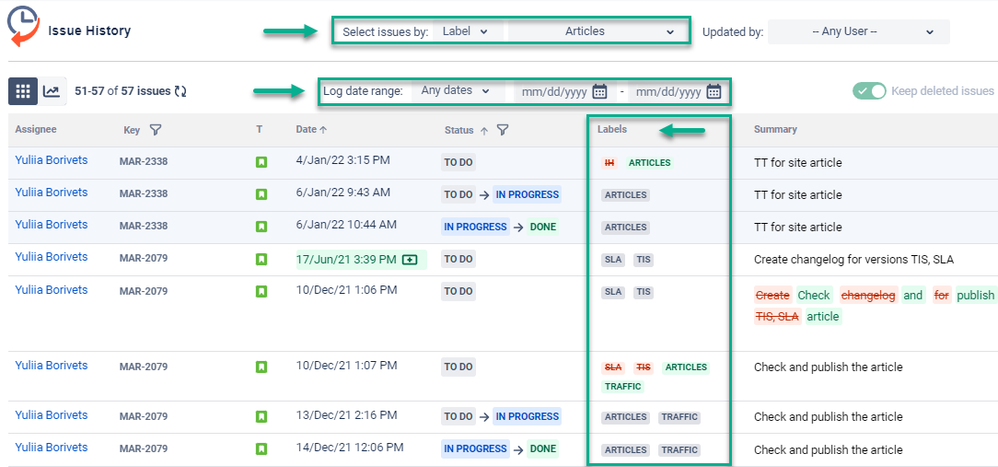Image resolution: width=998 pixels, height=467 pixels.
Task: Click issue type icon in 10/Dec/21 1:06 PM row
Action: pyautogui.click(x=261, y=291)
